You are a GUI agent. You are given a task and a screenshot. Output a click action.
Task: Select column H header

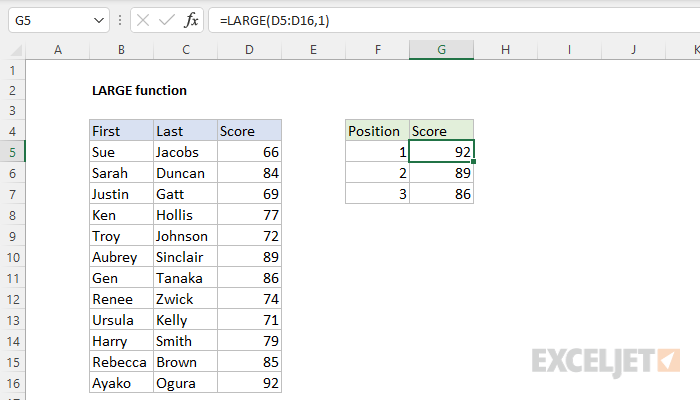[505, 50]
